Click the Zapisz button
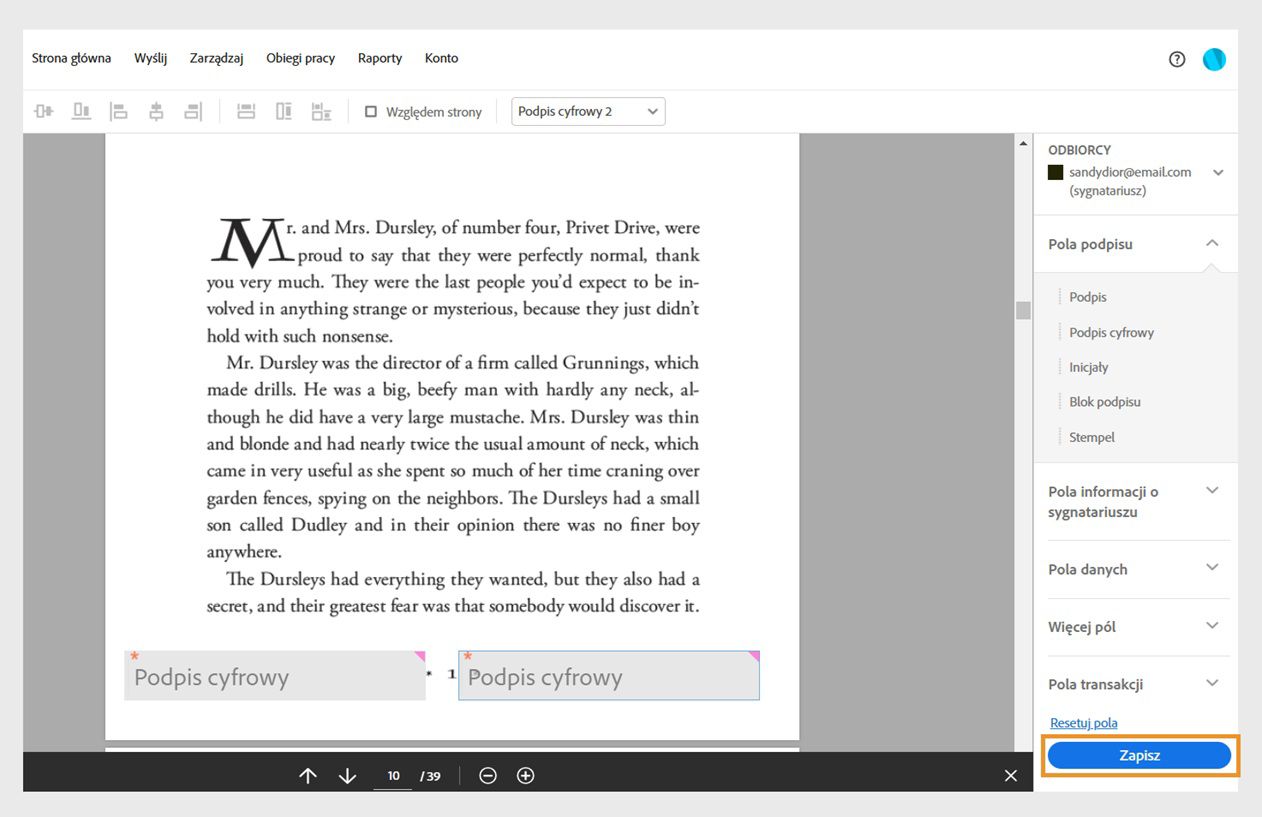 [1139, 756]
